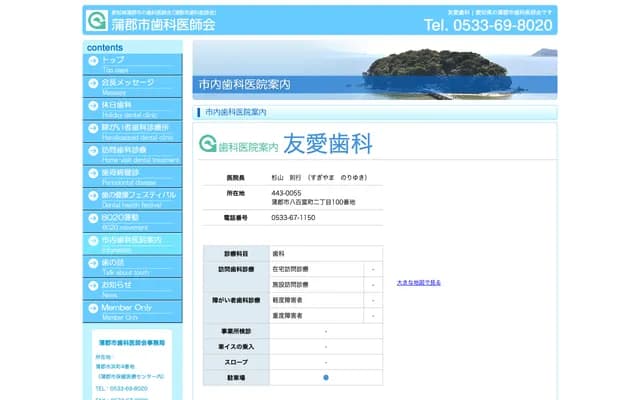This screenshot has width=640, height=400.
Task: Click the blue dot in 駐車場 row
Action: (x=326, y=378)
